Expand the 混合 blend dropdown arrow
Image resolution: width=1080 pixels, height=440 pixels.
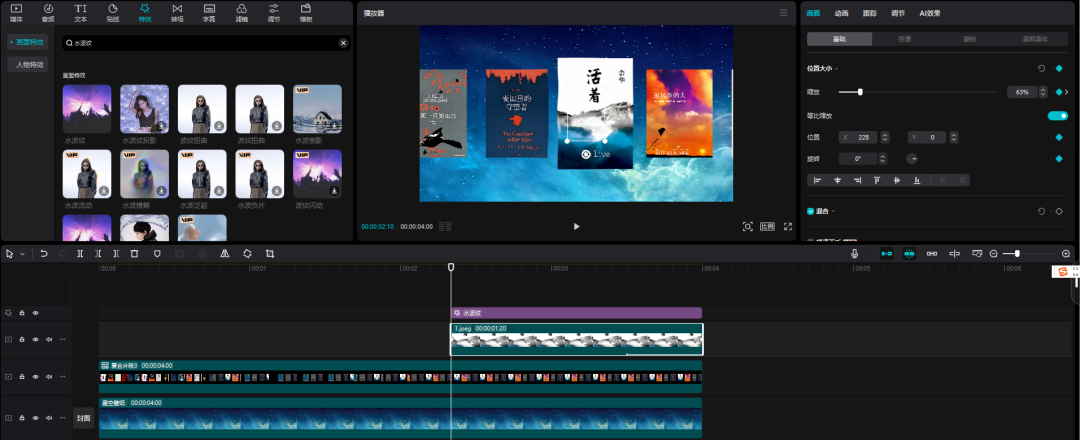(x=833, y=211)
